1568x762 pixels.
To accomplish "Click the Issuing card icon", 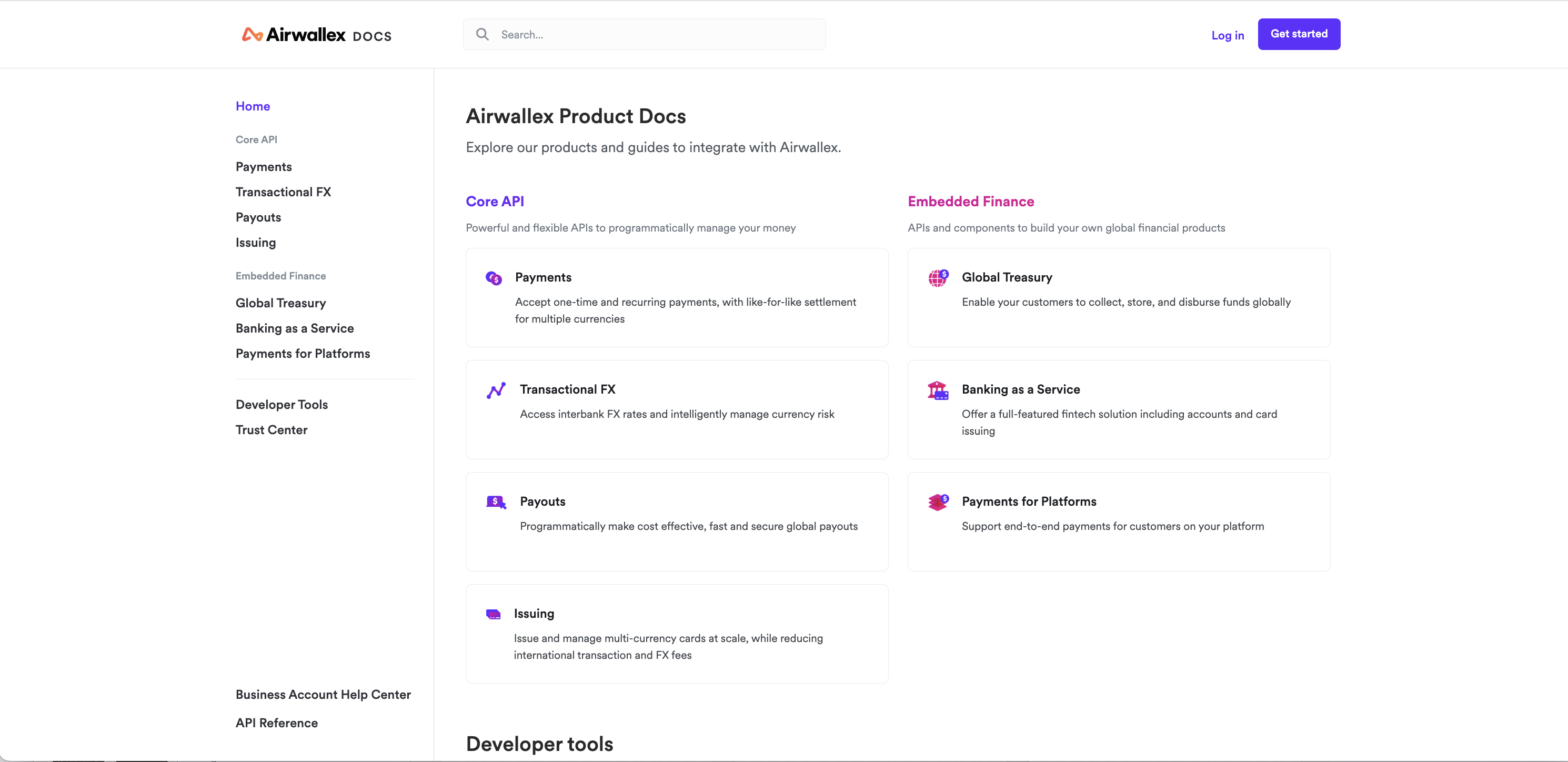I will coord(494,614).
